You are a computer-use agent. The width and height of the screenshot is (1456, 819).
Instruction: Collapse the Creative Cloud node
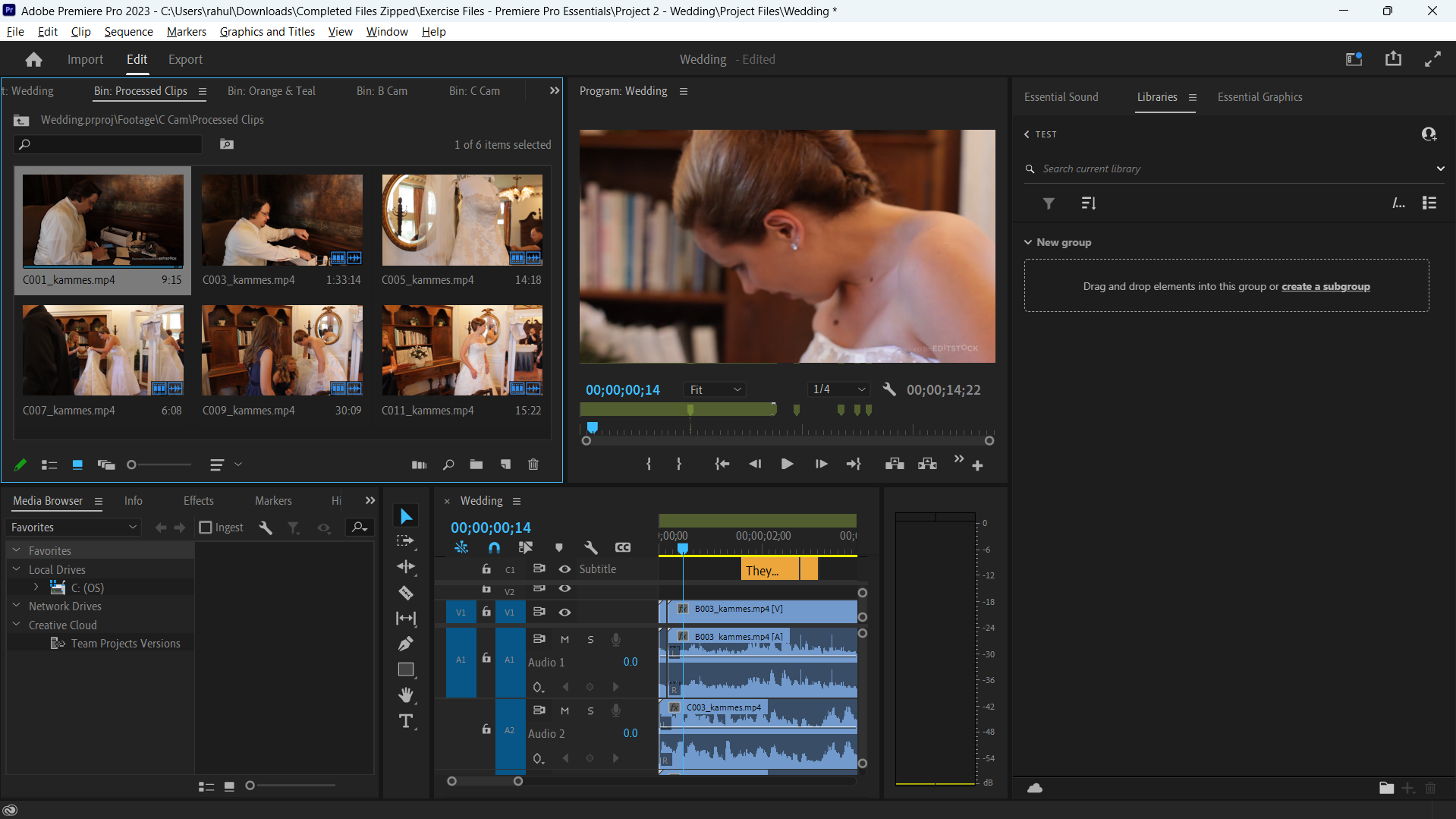[16, 625]
